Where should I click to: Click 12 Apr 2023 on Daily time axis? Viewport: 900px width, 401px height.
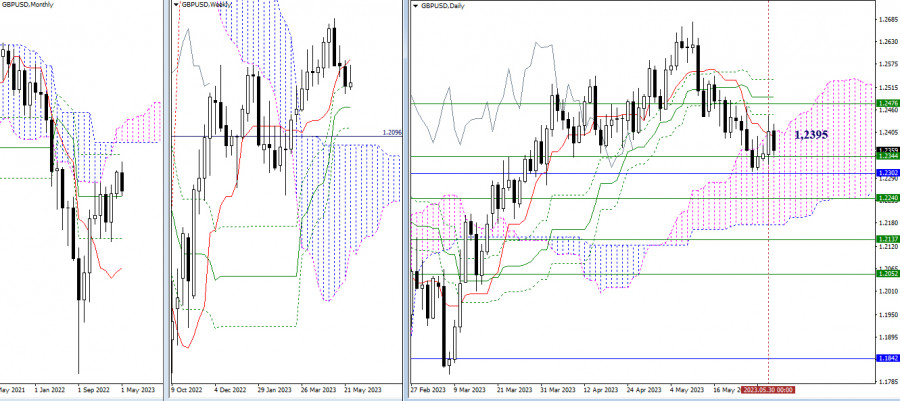coord(600,390)
